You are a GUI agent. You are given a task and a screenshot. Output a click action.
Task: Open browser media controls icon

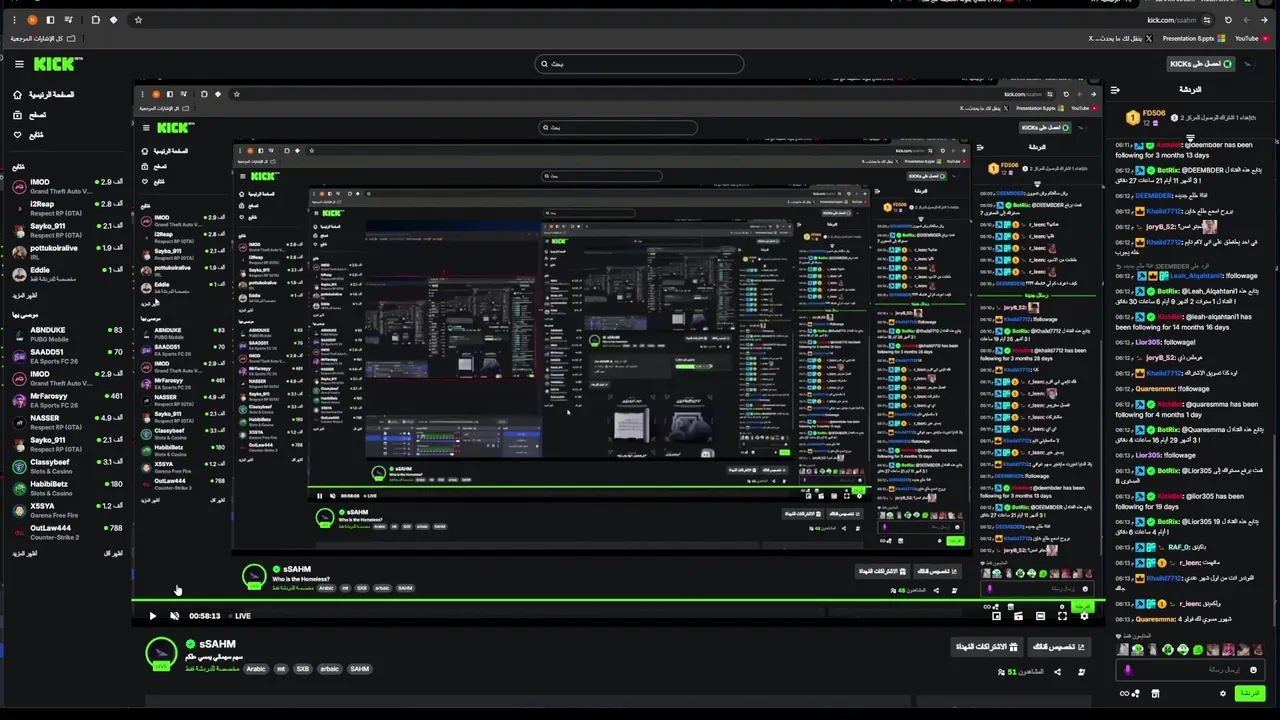point(68,20)
